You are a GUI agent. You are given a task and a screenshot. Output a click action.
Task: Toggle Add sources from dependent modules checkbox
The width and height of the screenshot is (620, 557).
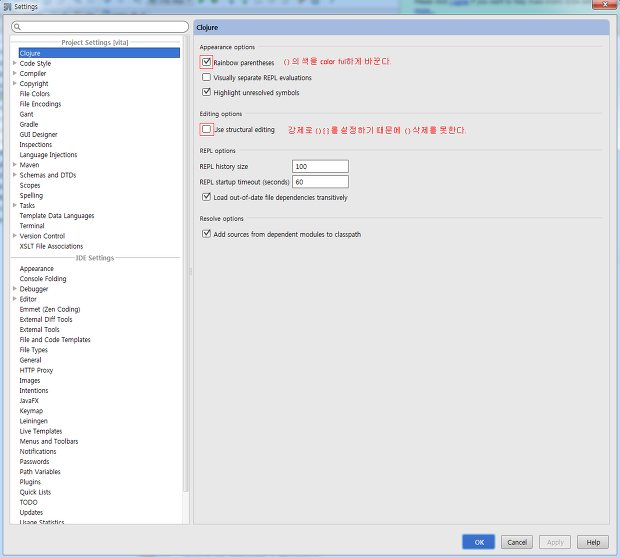point(206,234)
